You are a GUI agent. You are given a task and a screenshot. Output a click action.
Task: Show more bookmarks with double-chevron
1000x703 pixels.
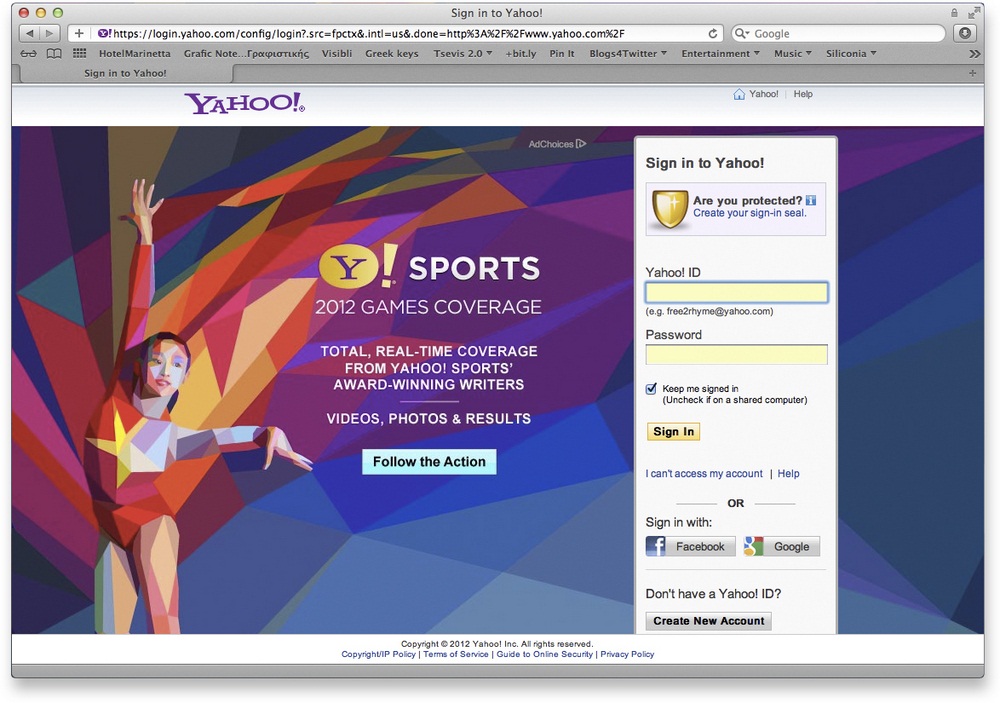(974, 54)
